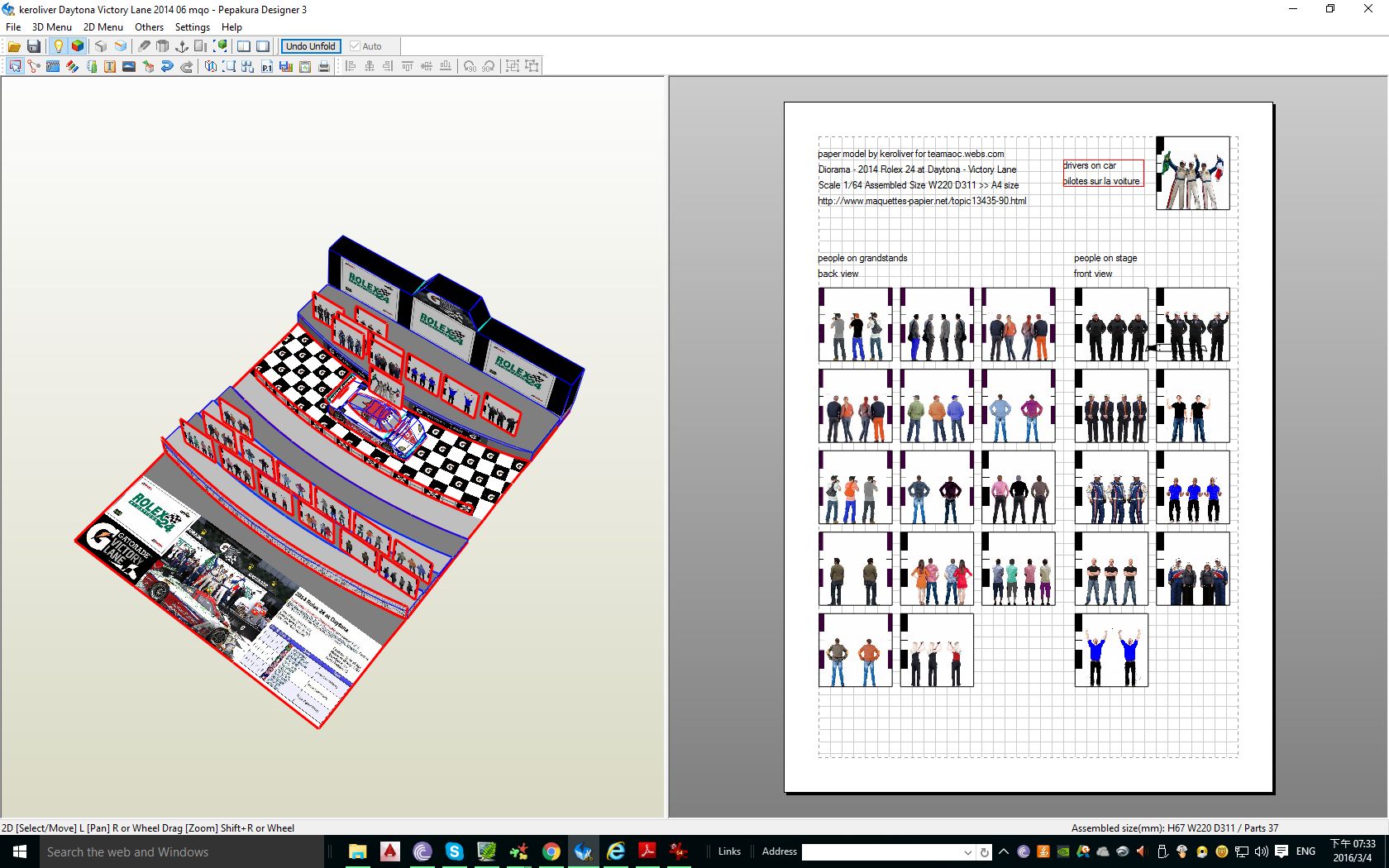
Task: Save the project with the floppy icon
Action: click(34, 46)
